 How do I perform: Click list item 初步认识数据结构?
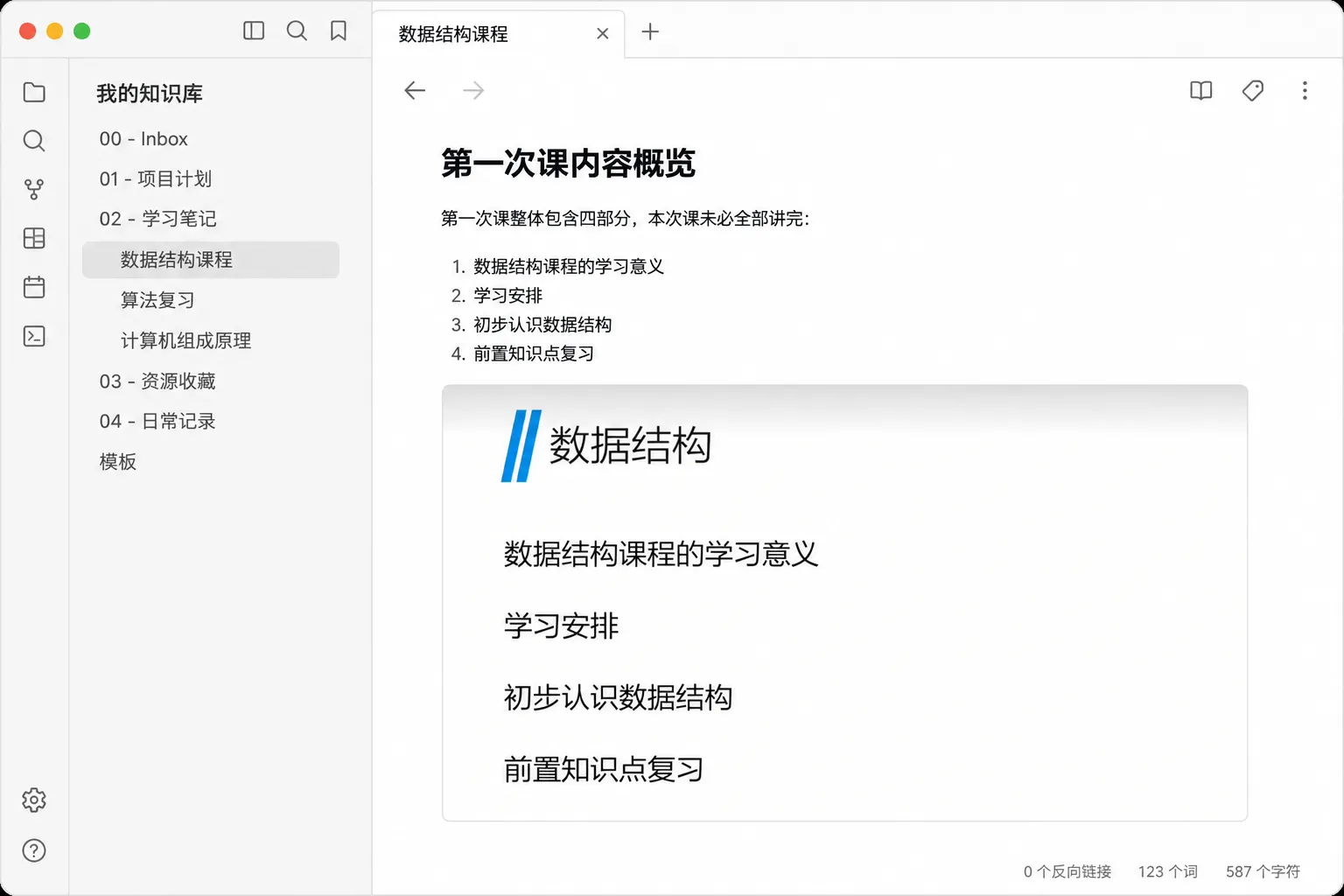(542, 325)
